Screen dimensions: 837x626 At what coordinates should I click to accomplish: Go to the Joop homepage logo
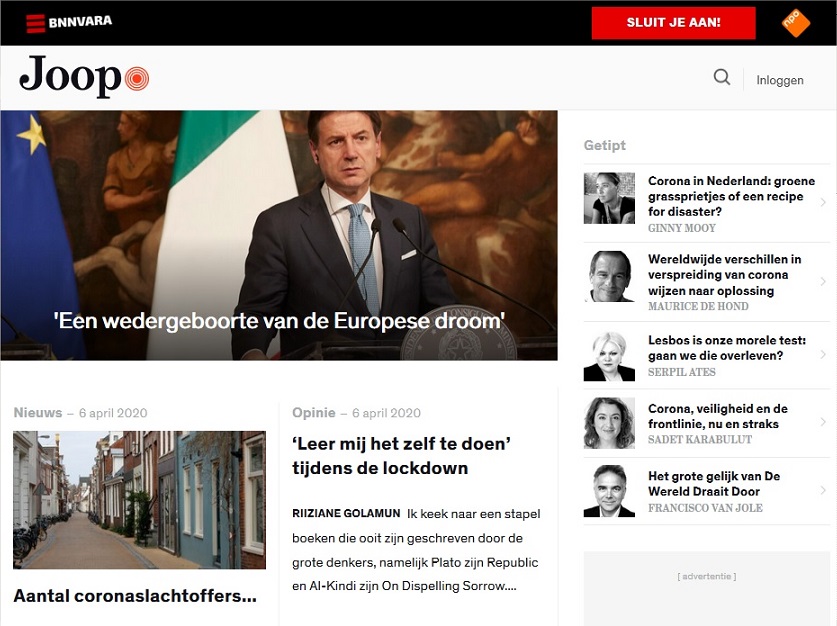click(84, 76)
